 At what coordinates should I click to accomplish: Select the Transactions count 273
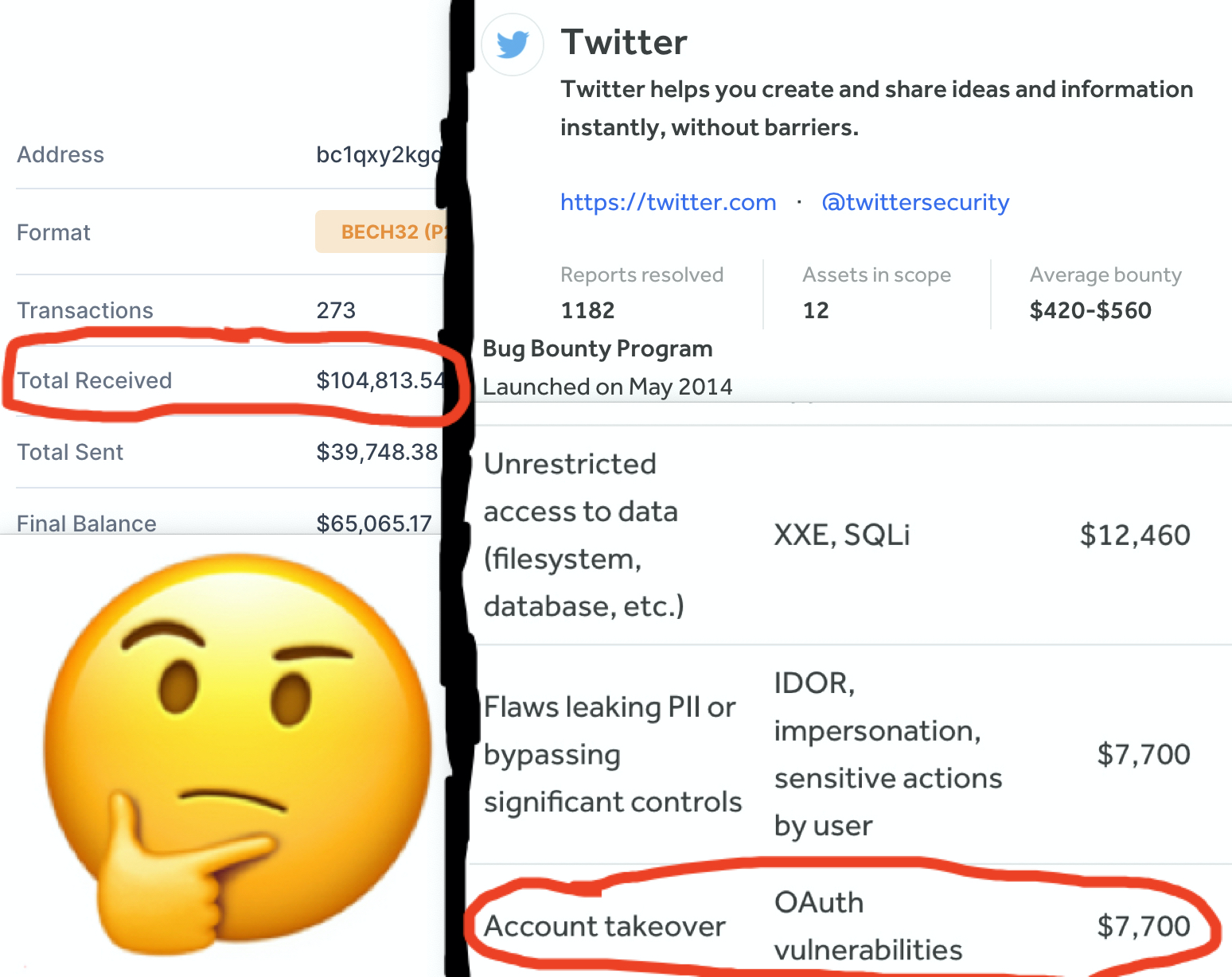[337, 310]
